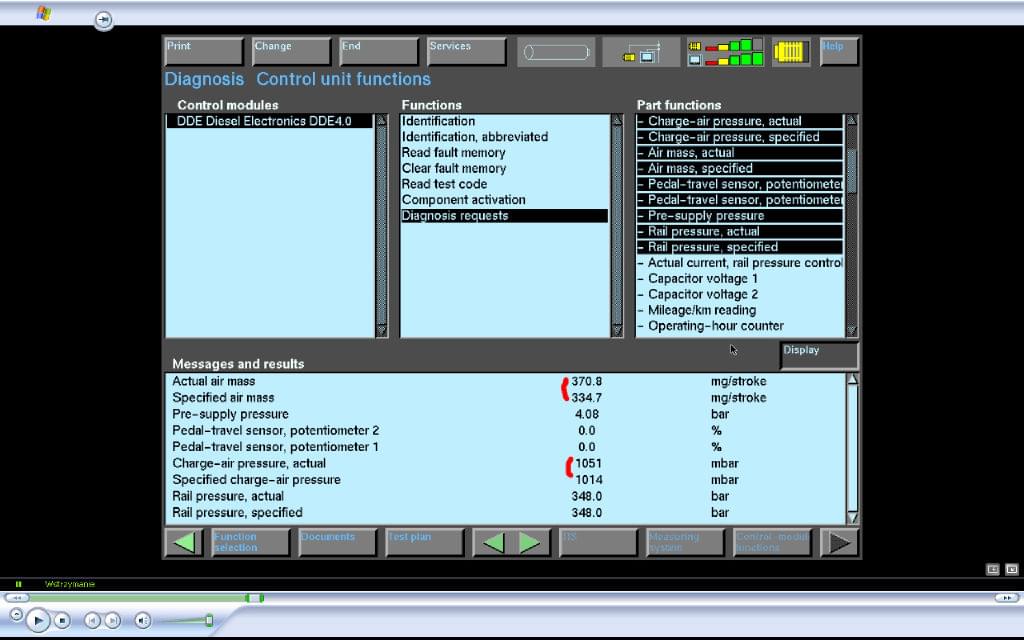Click the left small view icon above seek bar
This screenshot has height=640, width=1024.
(993, 569)
